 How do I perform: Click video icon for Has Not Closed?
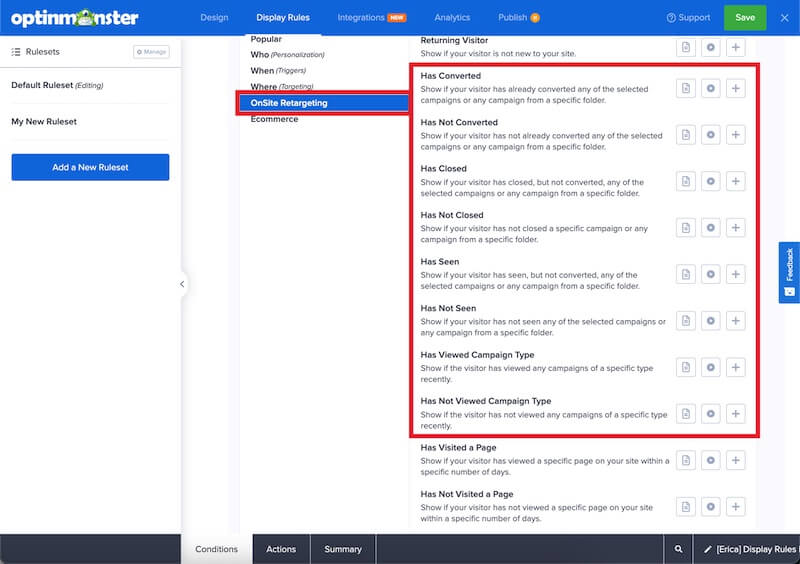[710, 228]
